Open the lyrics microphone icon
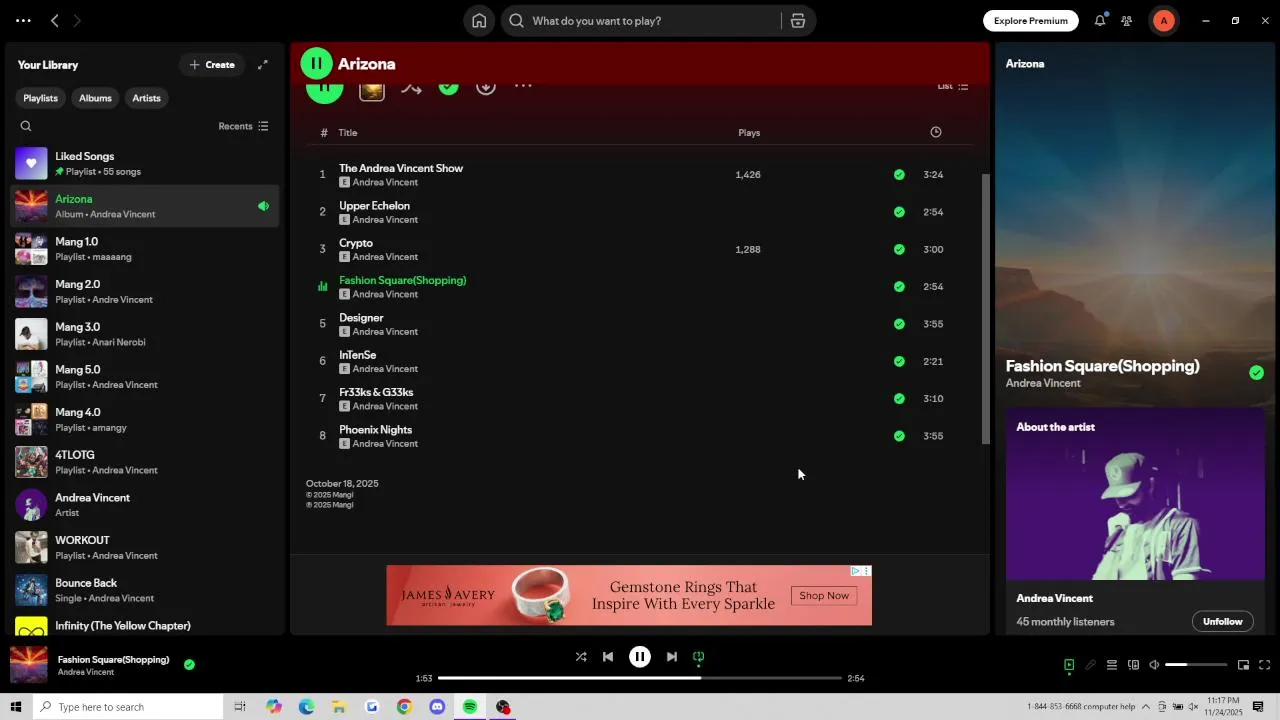Viewport: 1280px width, 720px height. pos(1090,665)
